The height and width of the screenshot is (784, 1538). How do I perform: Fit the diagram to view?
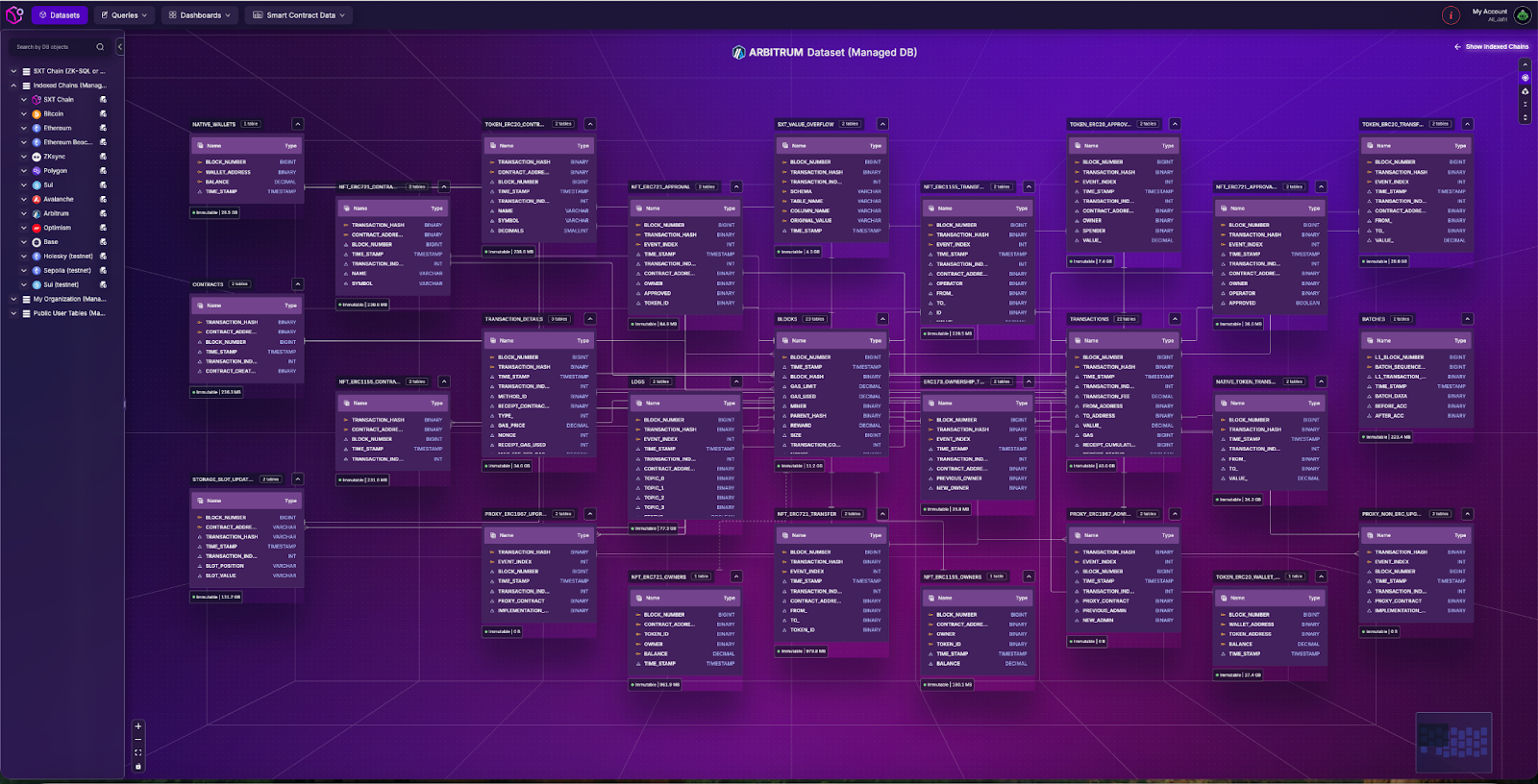pyautogui.click(x=138, y=752)
